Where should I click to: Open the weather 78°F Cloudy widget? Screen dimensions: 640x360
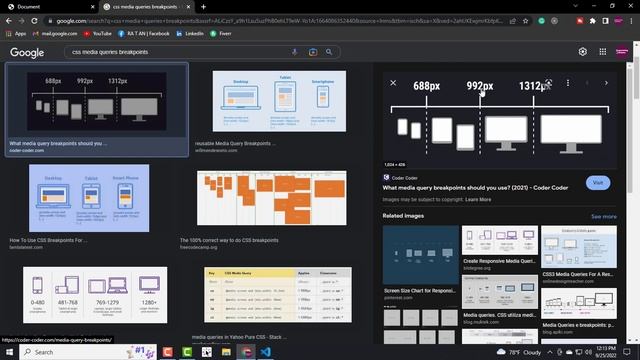[518, 352]
